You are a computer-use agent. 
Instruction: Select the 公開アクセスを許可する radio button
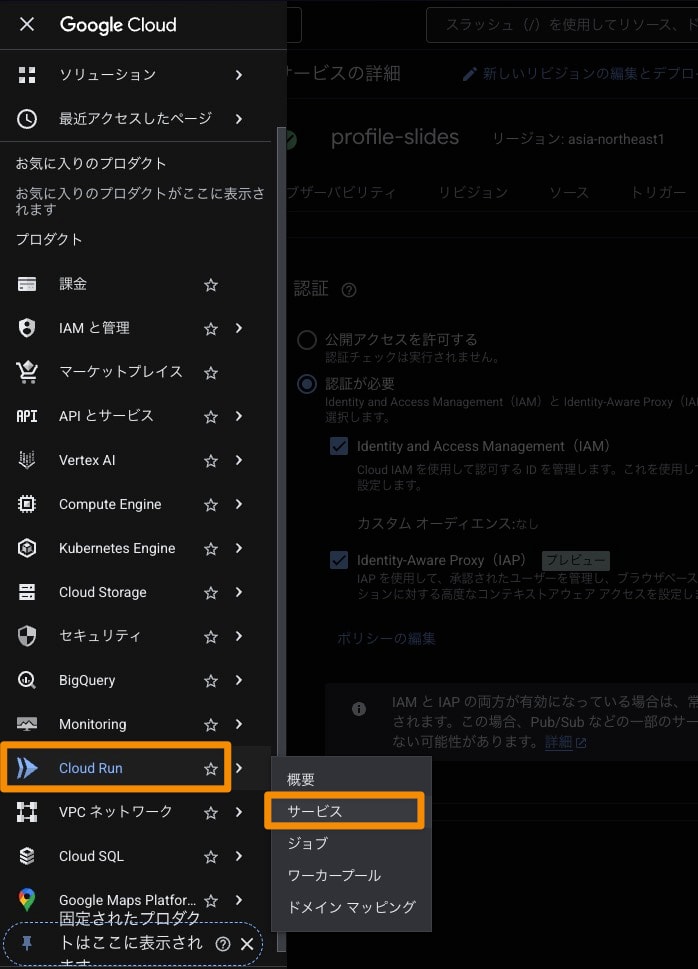click(x=307, y=340)
